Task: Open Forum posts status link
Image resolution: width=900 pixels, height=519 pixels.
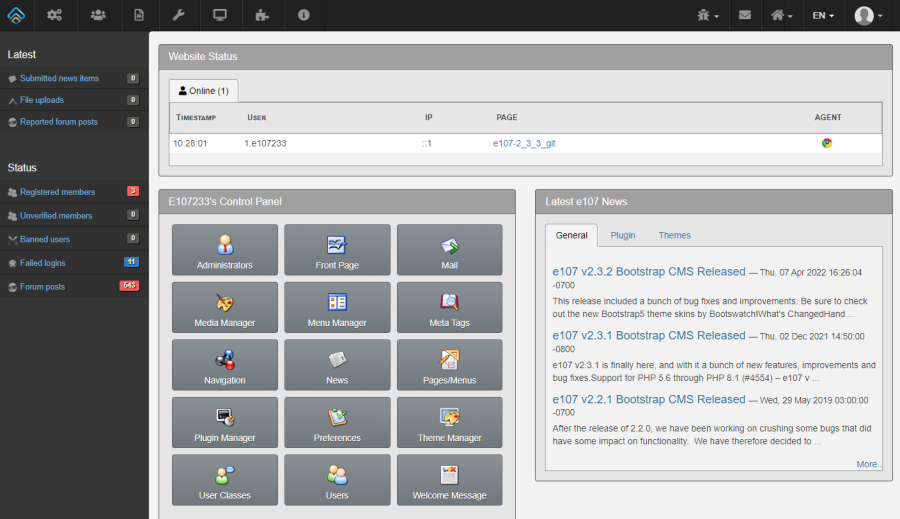Action: [42, 286]
